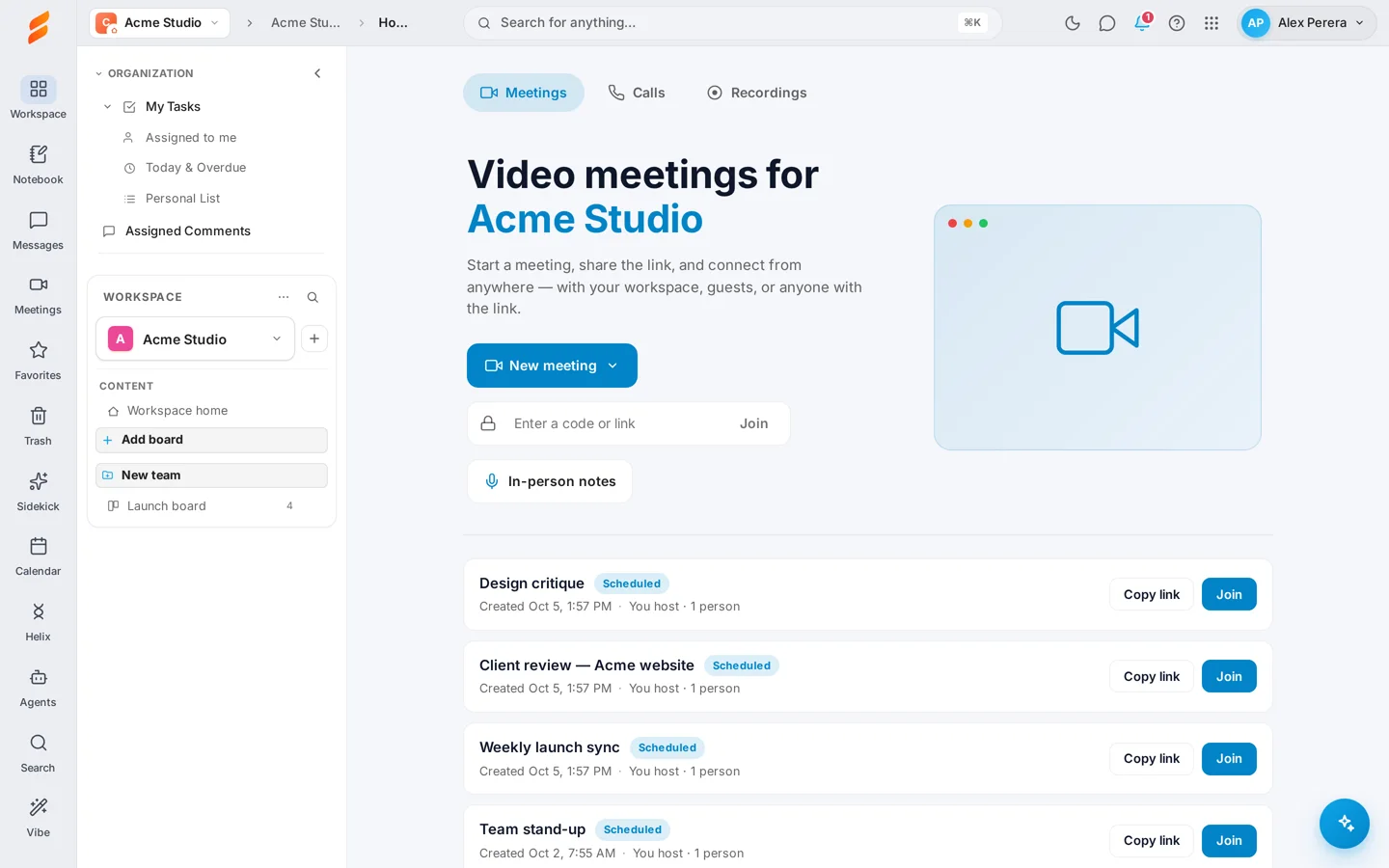
Task: Open the help question mark icon
Action: point(1177,23)
